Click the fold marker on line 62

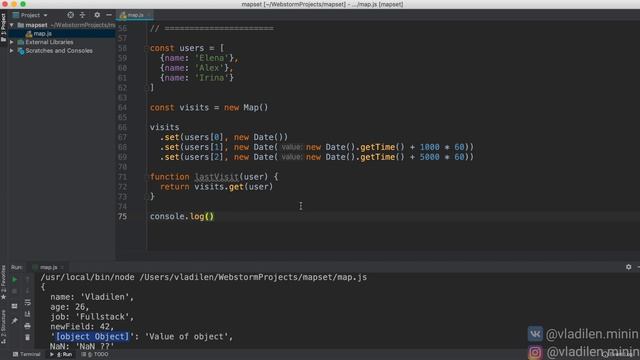[146, 88]
